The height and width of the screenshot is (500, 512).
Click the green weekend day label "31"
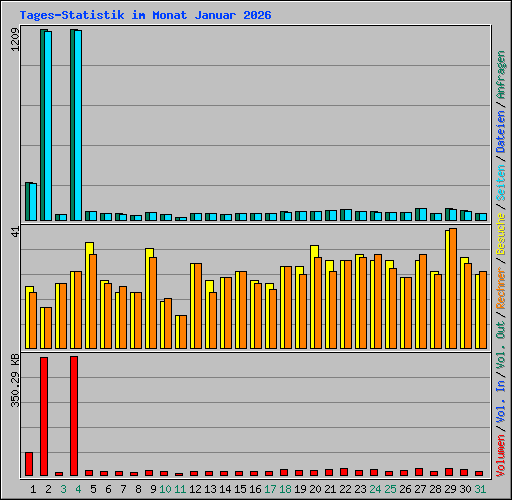tap(480, 489)
